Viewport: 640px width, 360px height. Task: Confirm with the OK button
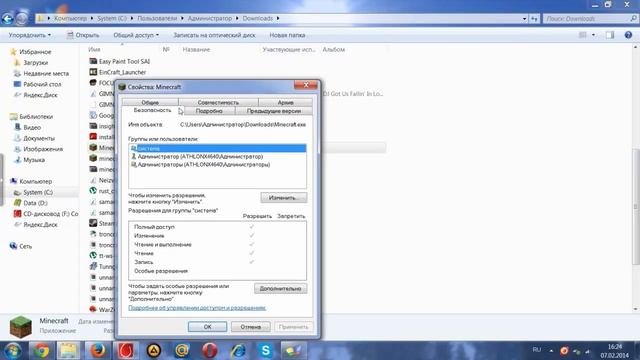[207, 327]
